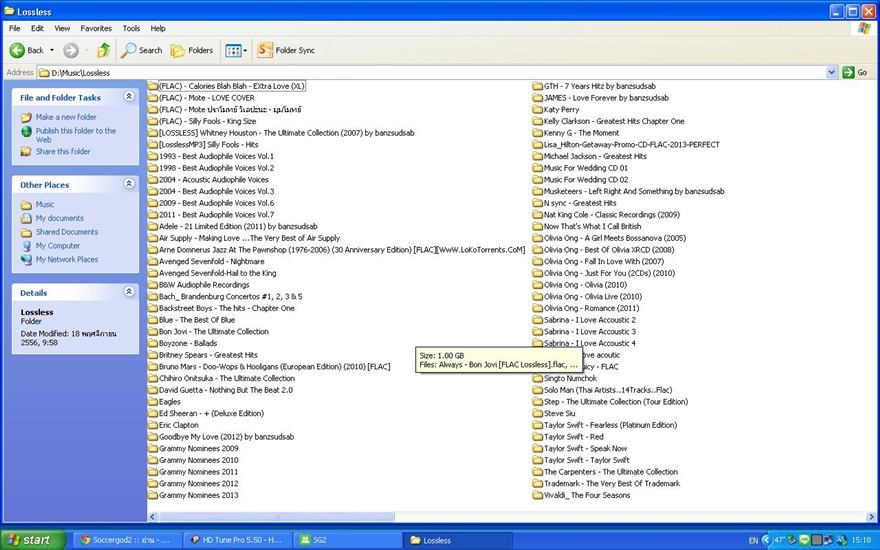Open the Edit menu
Viewport: 880px width, 550px height.
point(37,28)
